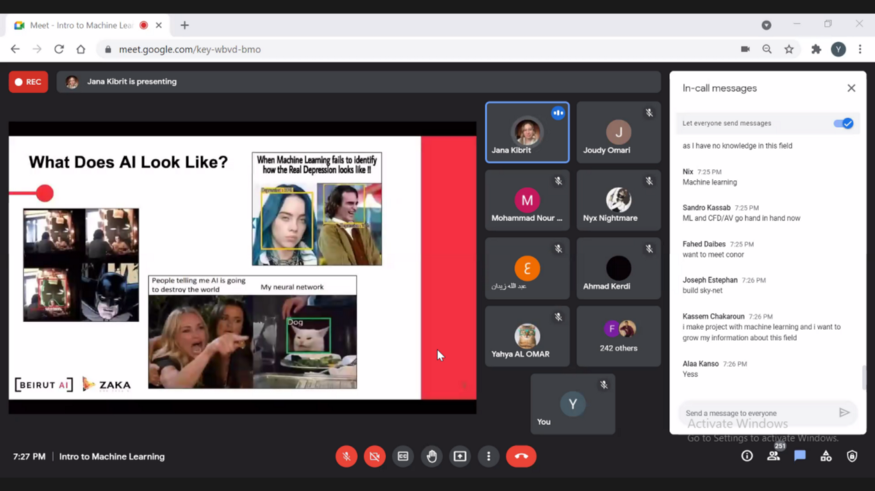Click muted mic icon on Joudy Omari tile

[x=649, y=113]
